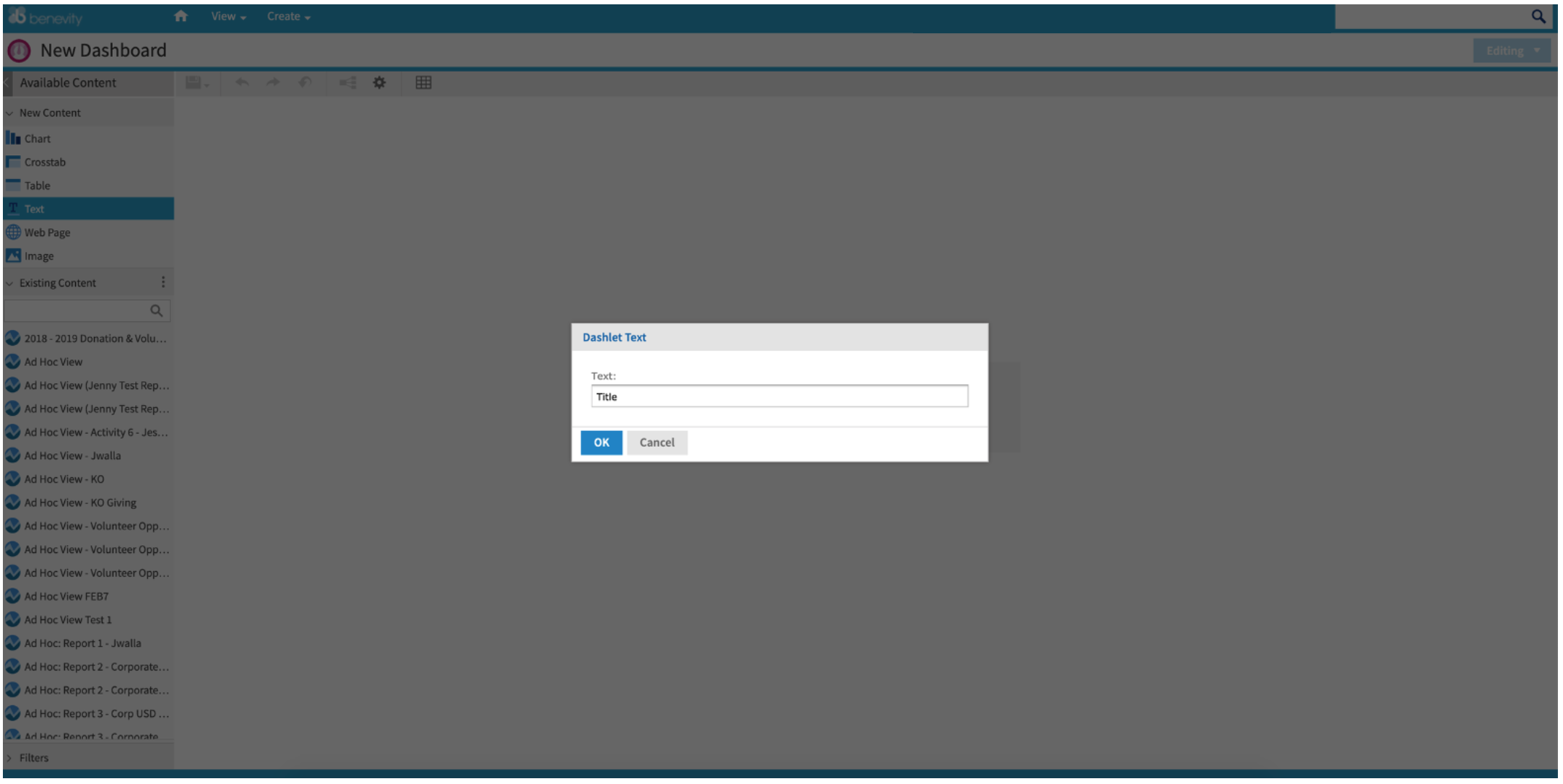
Task: Click search icon in Existing Content
Action: 156,311
